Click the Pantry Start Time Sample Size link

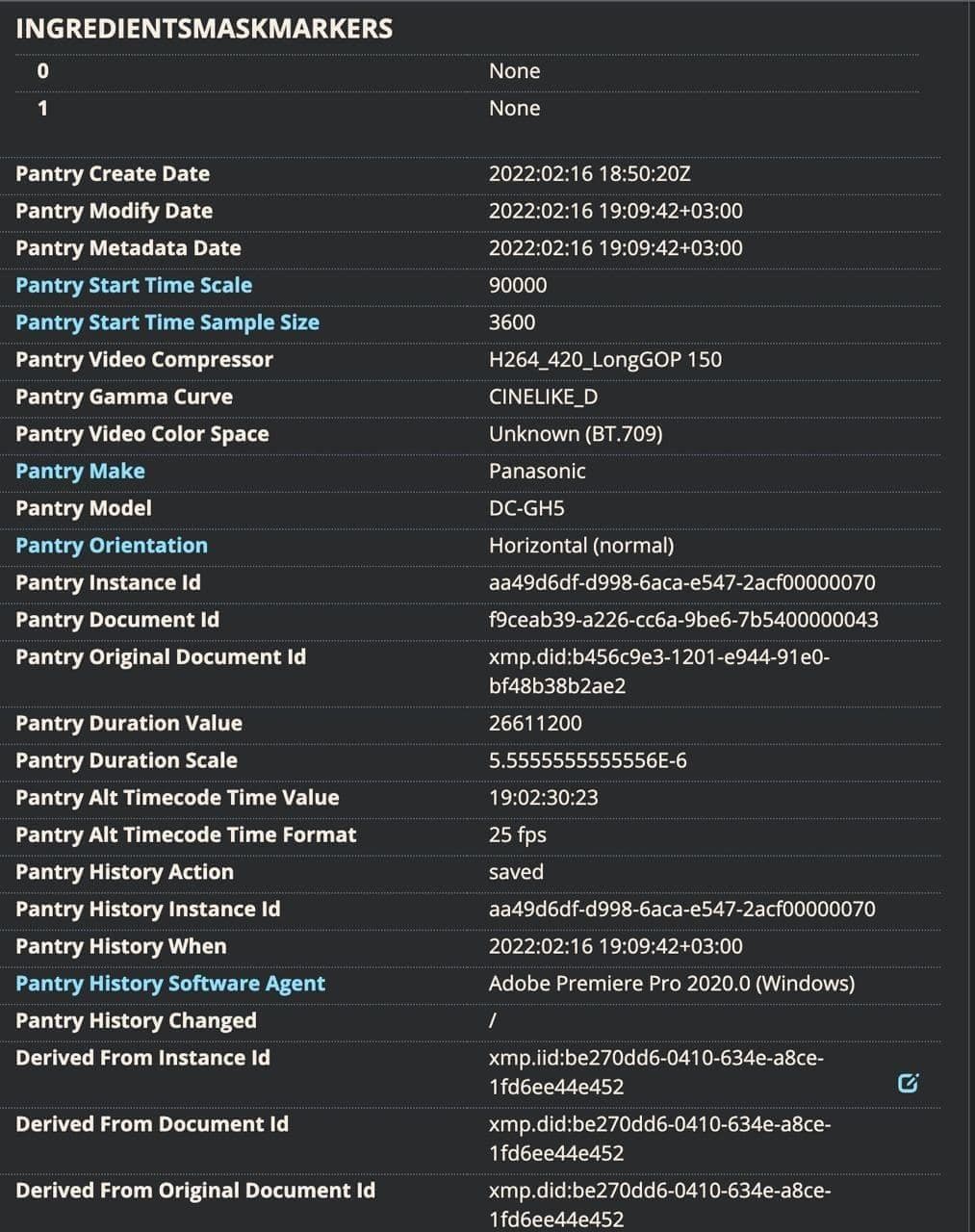[x=167, y=322]
